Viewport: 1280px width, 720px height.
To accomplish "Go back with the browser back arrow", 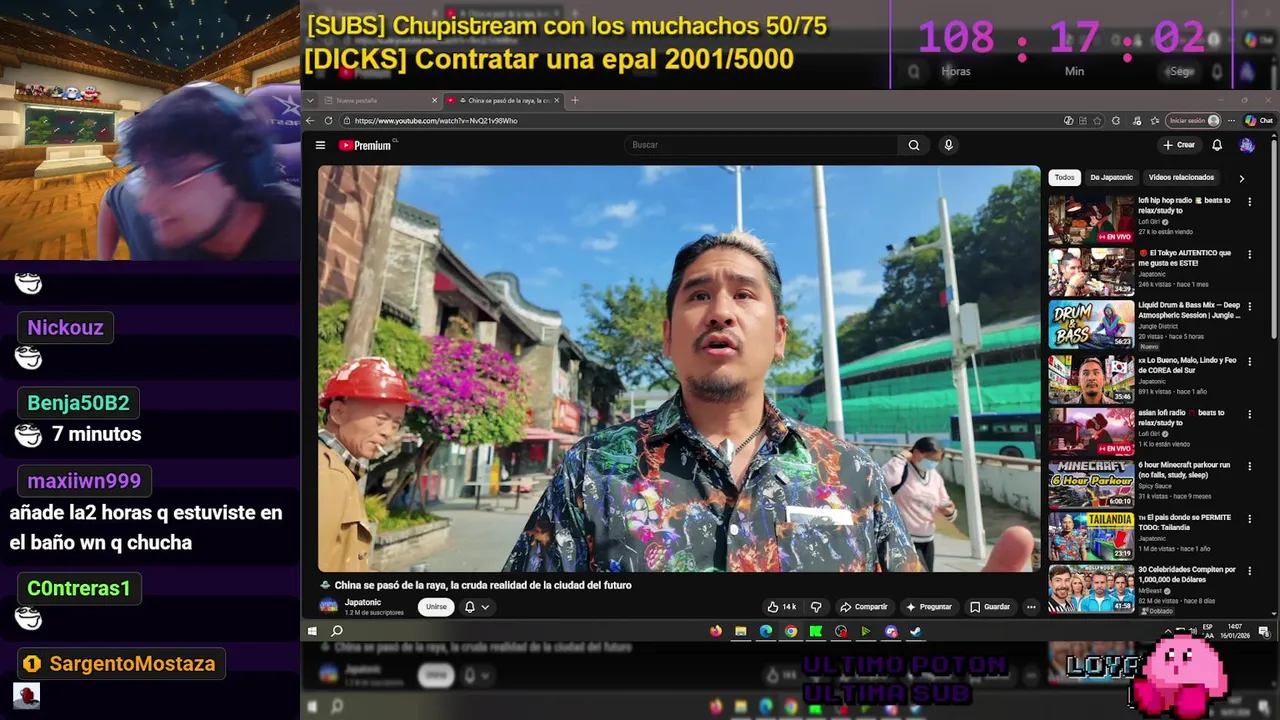I will [x=311, y=121].
